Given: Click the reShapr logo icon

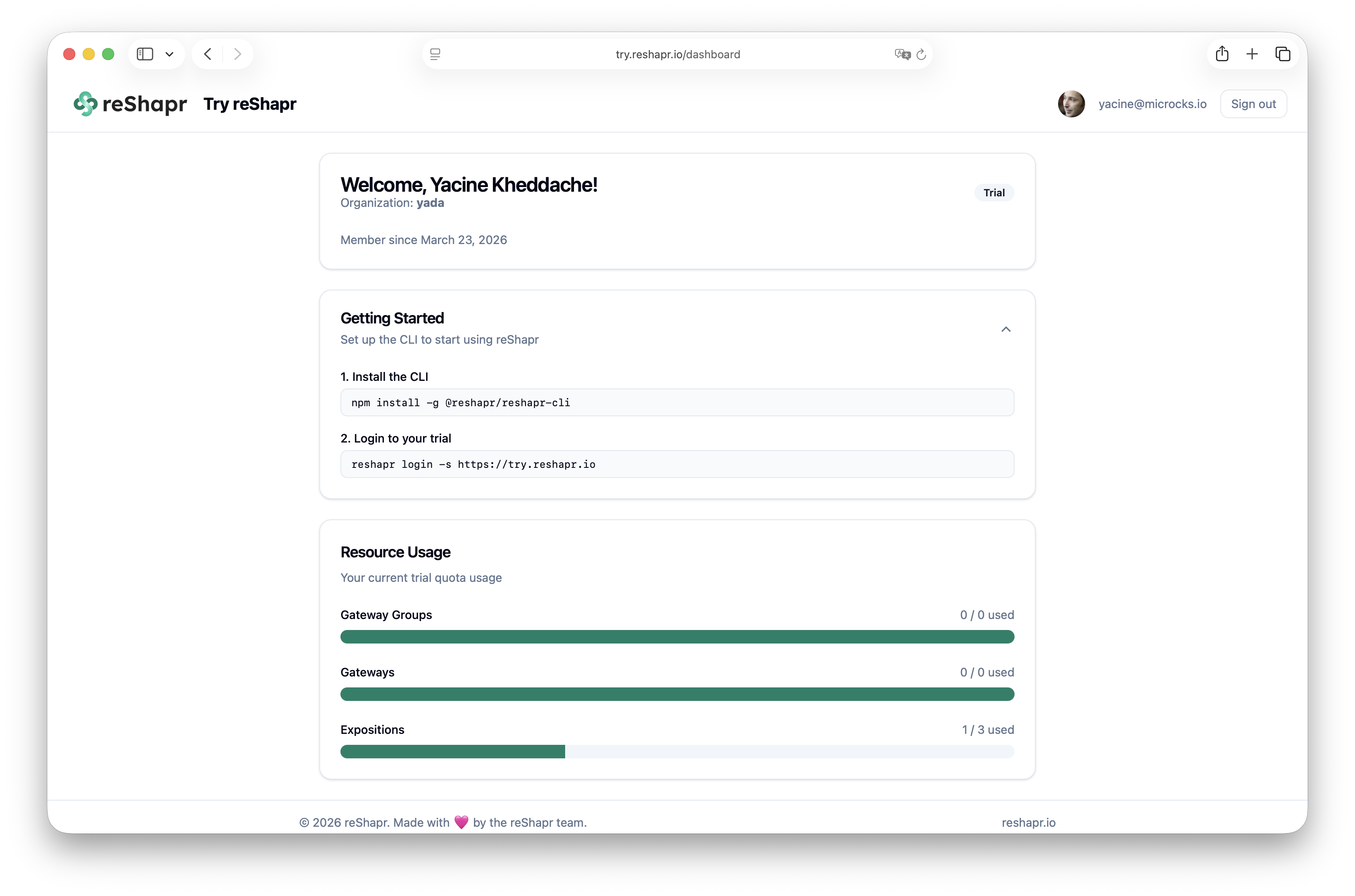Looking at the screenshot, I should pyautogui.click(x=86, y=103).
